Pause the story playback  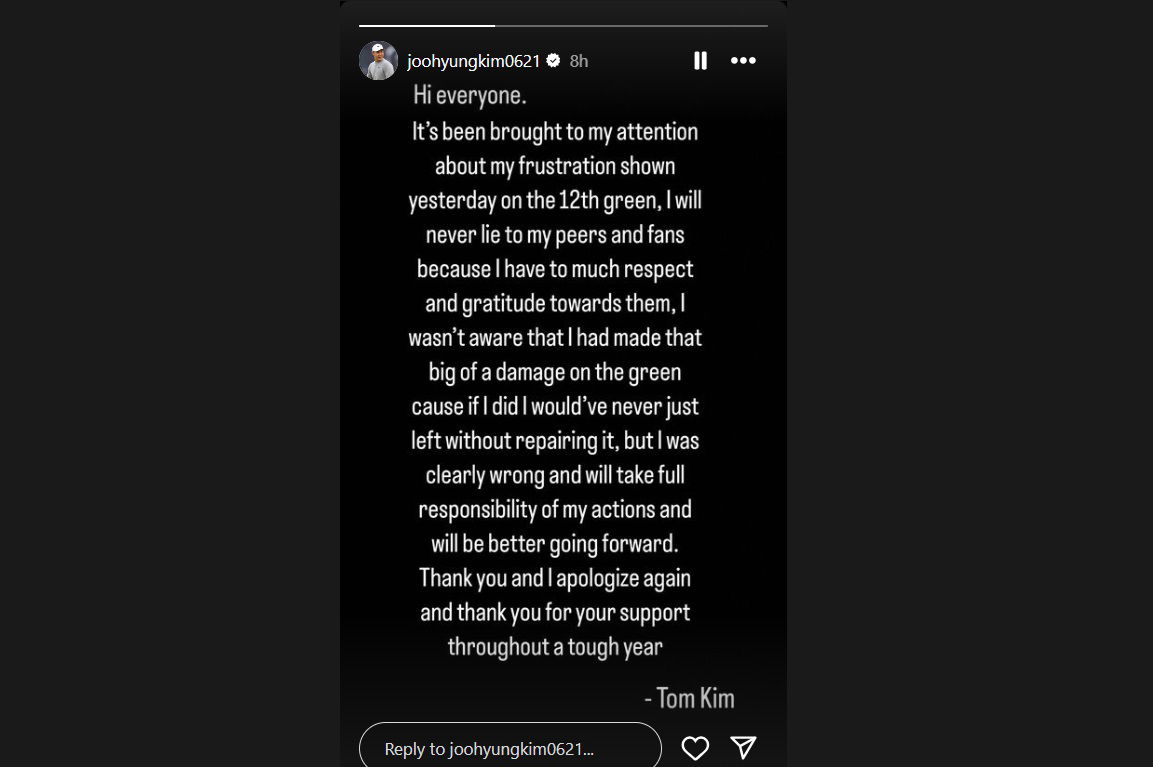pos(700,61)
